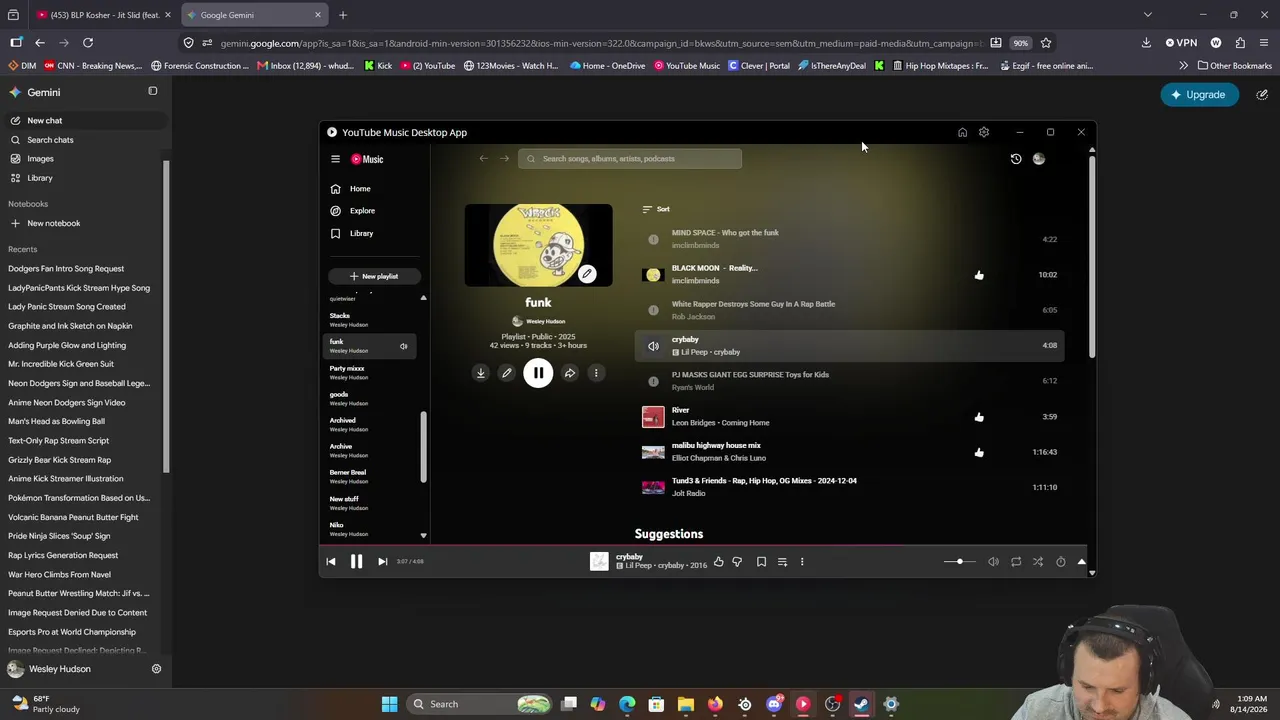
Task: Collapse the Gemini sidebar panel
Action: pos(153,91)
